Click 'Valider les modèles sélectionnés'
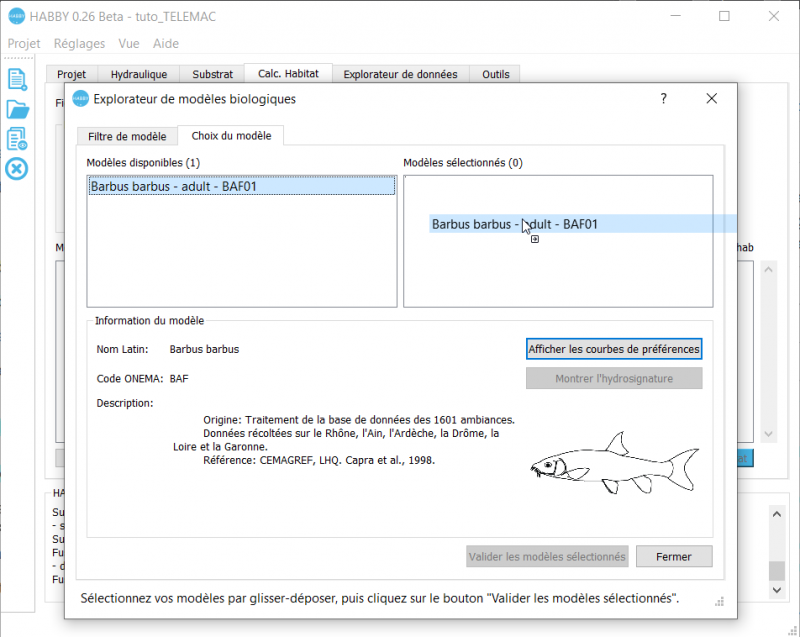The image size is (800, 637). [x=547, y=556]
